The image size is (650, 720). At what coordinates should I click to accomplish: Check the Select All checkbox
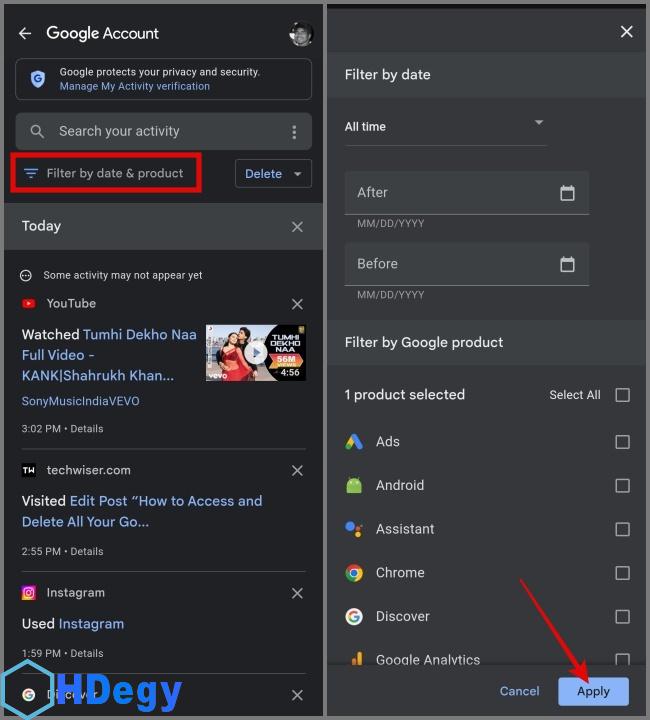pyautogui.click(x=622, y=395)
